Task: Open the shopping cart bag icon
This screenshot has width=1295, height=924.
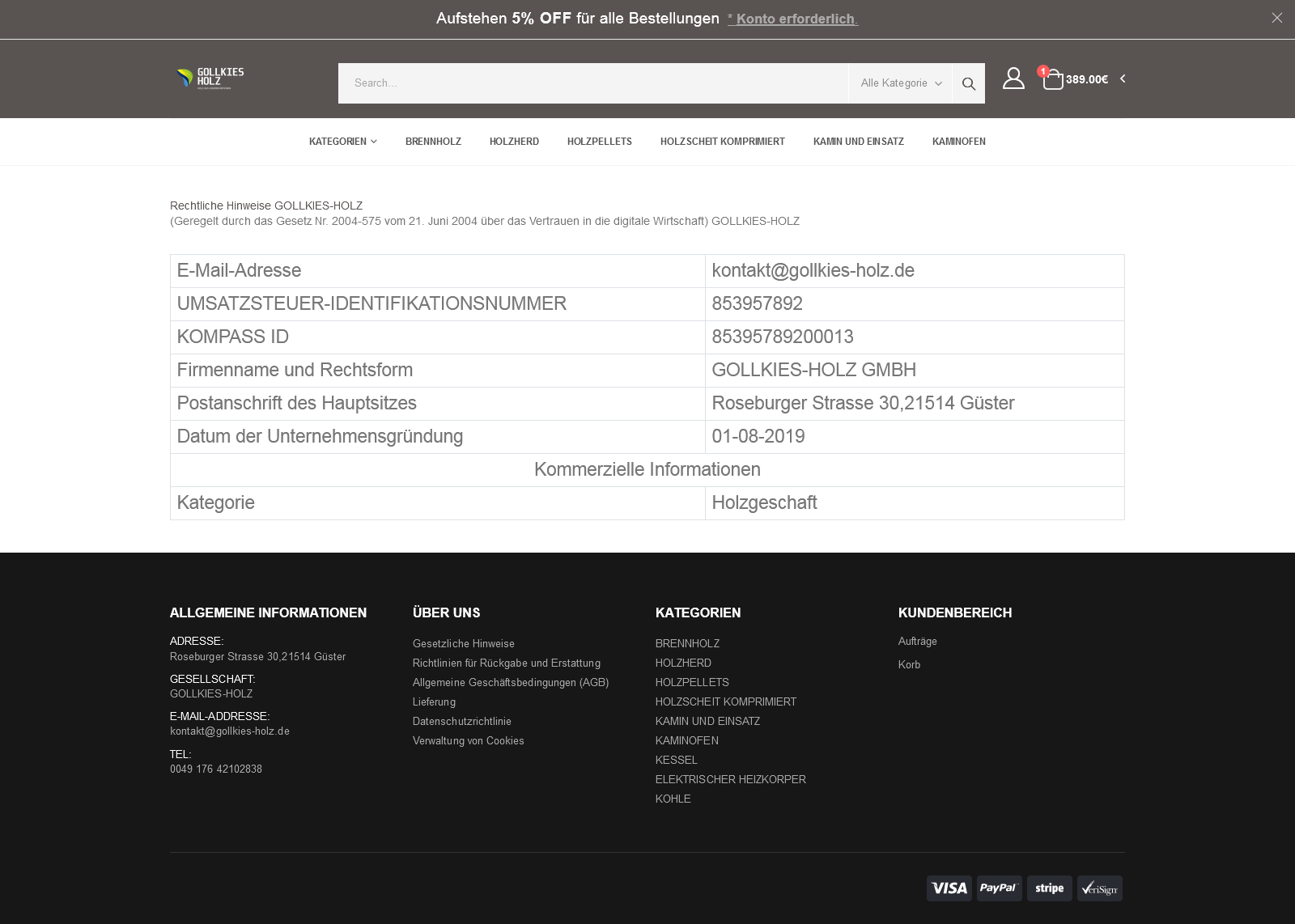Action: [x=1052, y=79]
